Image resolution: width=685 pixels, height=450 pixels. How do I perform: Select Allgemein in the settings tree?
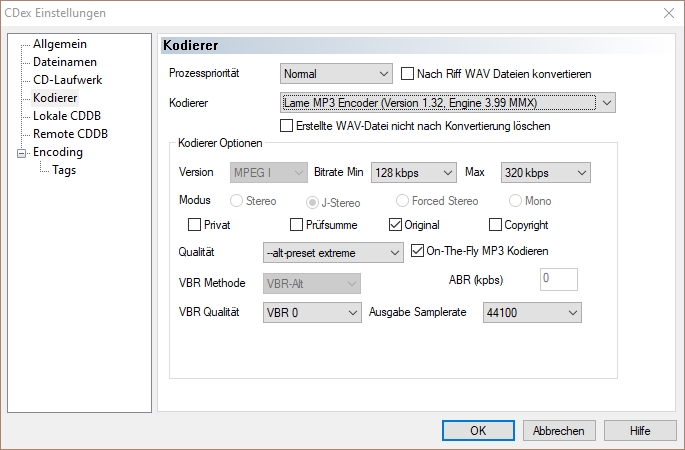tap(59, 44)
